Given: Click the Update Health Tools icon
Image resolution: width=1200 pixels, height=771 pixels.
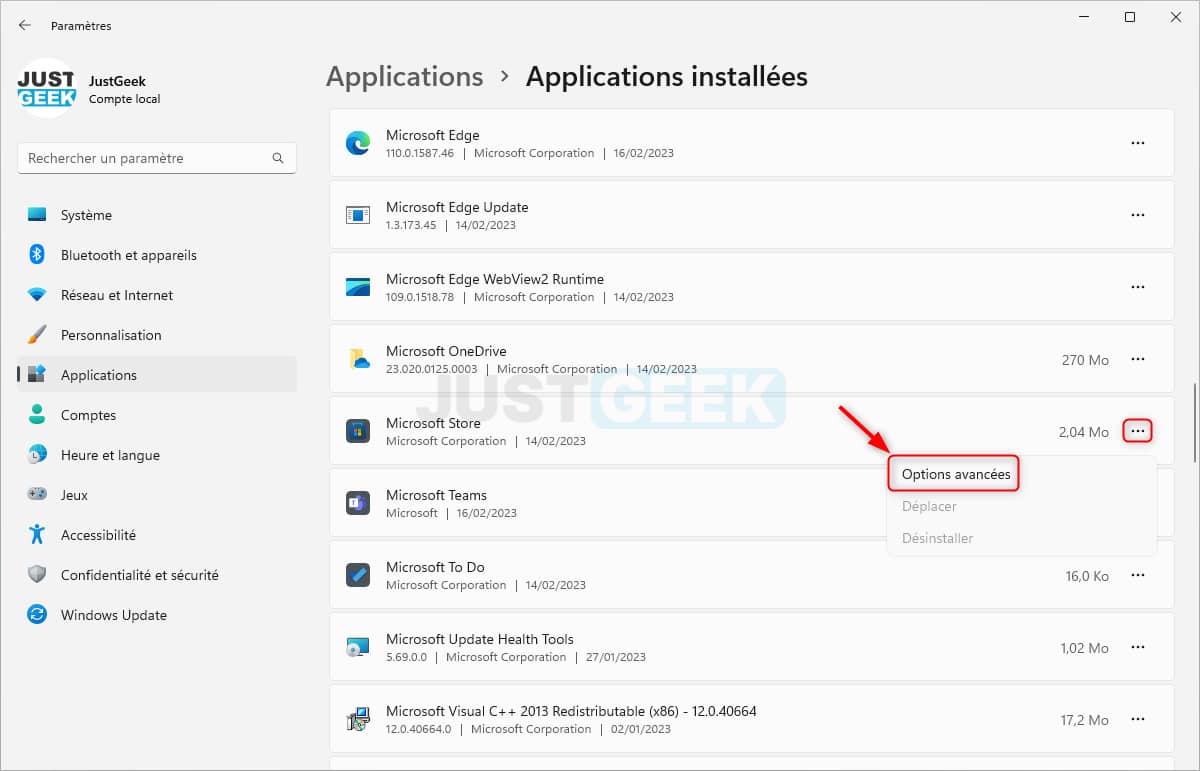Looking at the screenshot, I should 358,647.
